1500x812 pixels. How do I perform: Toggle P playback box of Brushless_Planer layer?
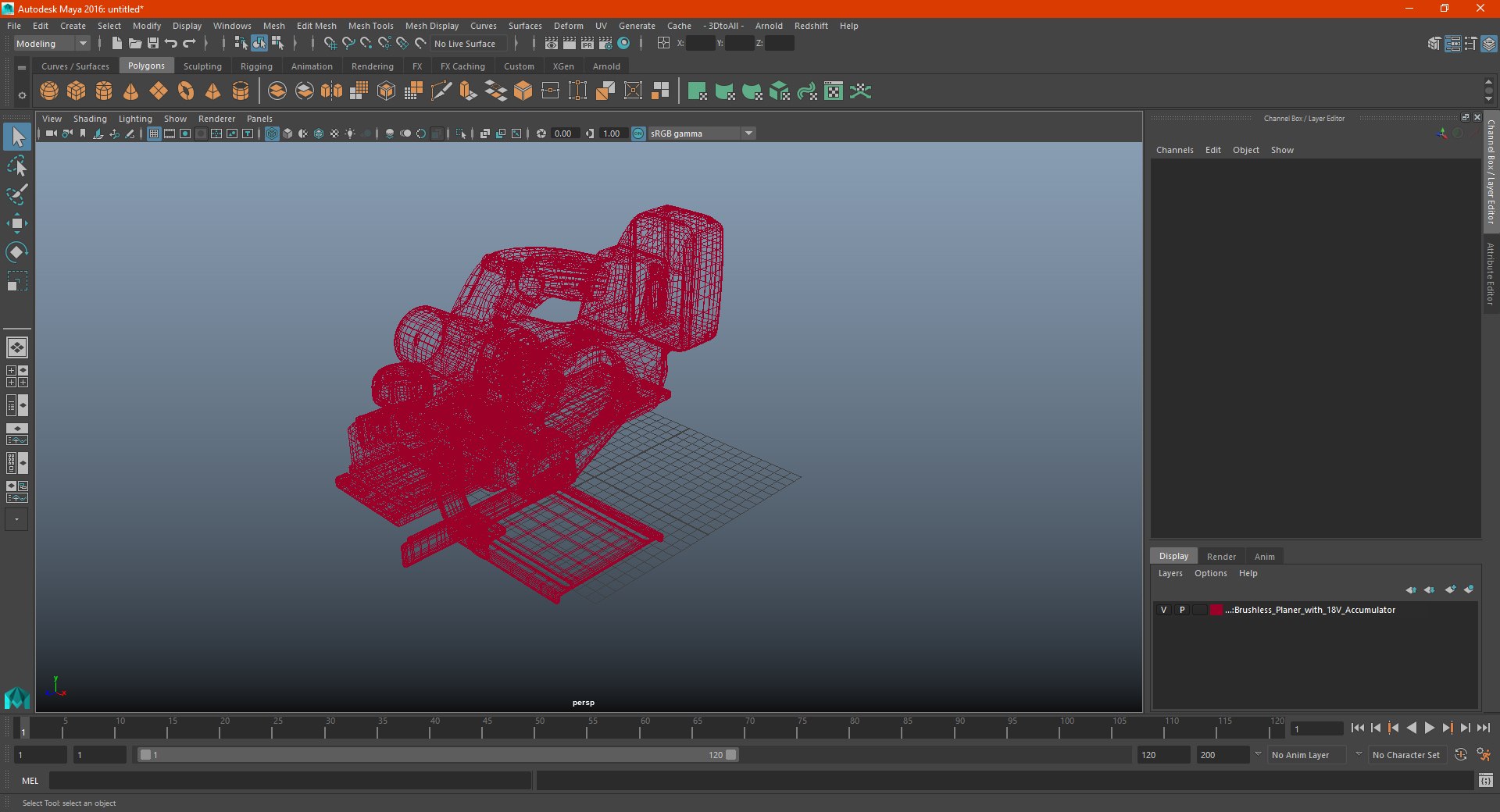click(x=1182, y=610)
